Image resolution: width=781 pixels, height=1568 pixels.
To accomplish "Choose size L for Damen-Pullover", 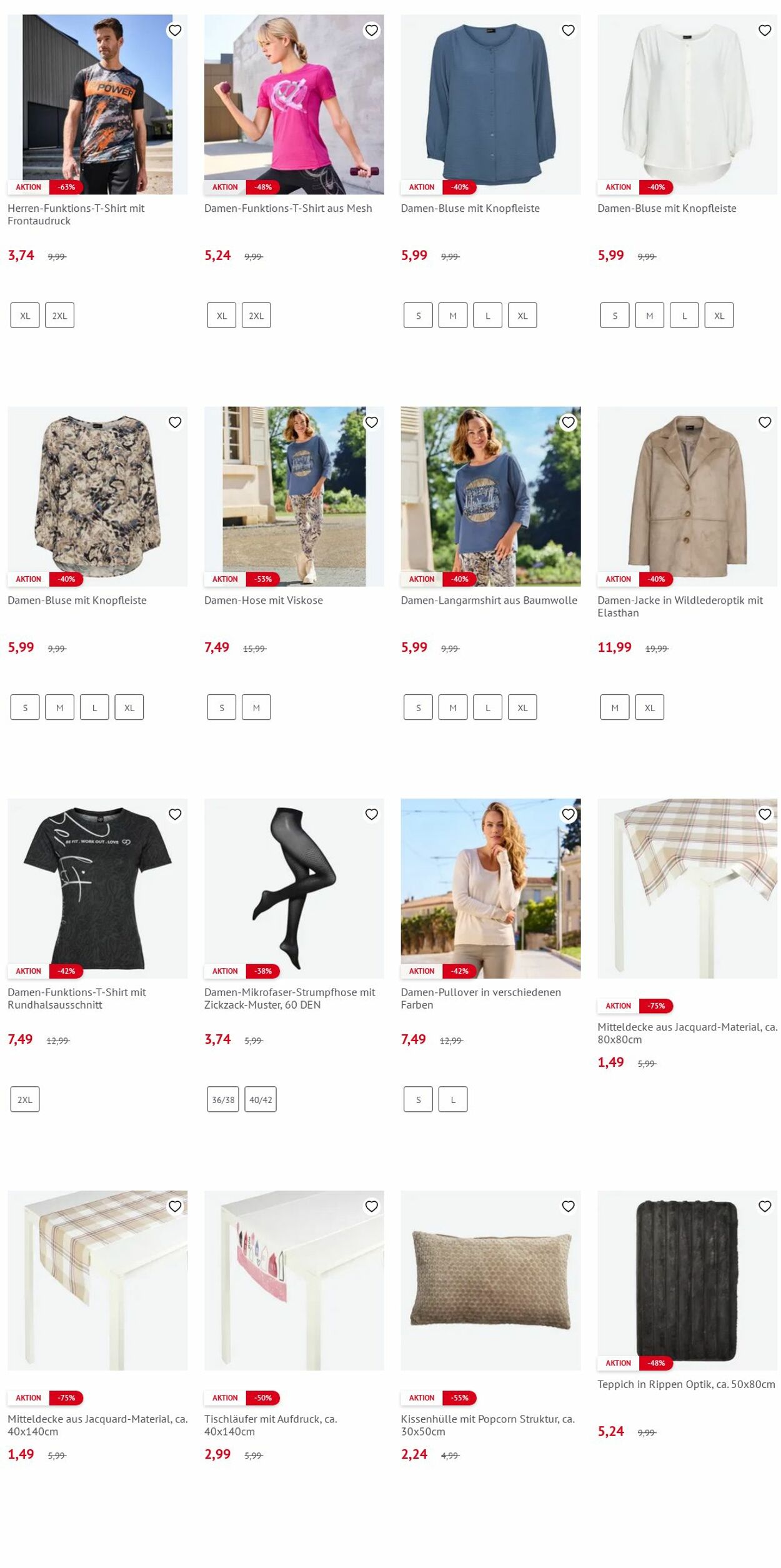I will pyautogui.click(x=453, y=1099).
